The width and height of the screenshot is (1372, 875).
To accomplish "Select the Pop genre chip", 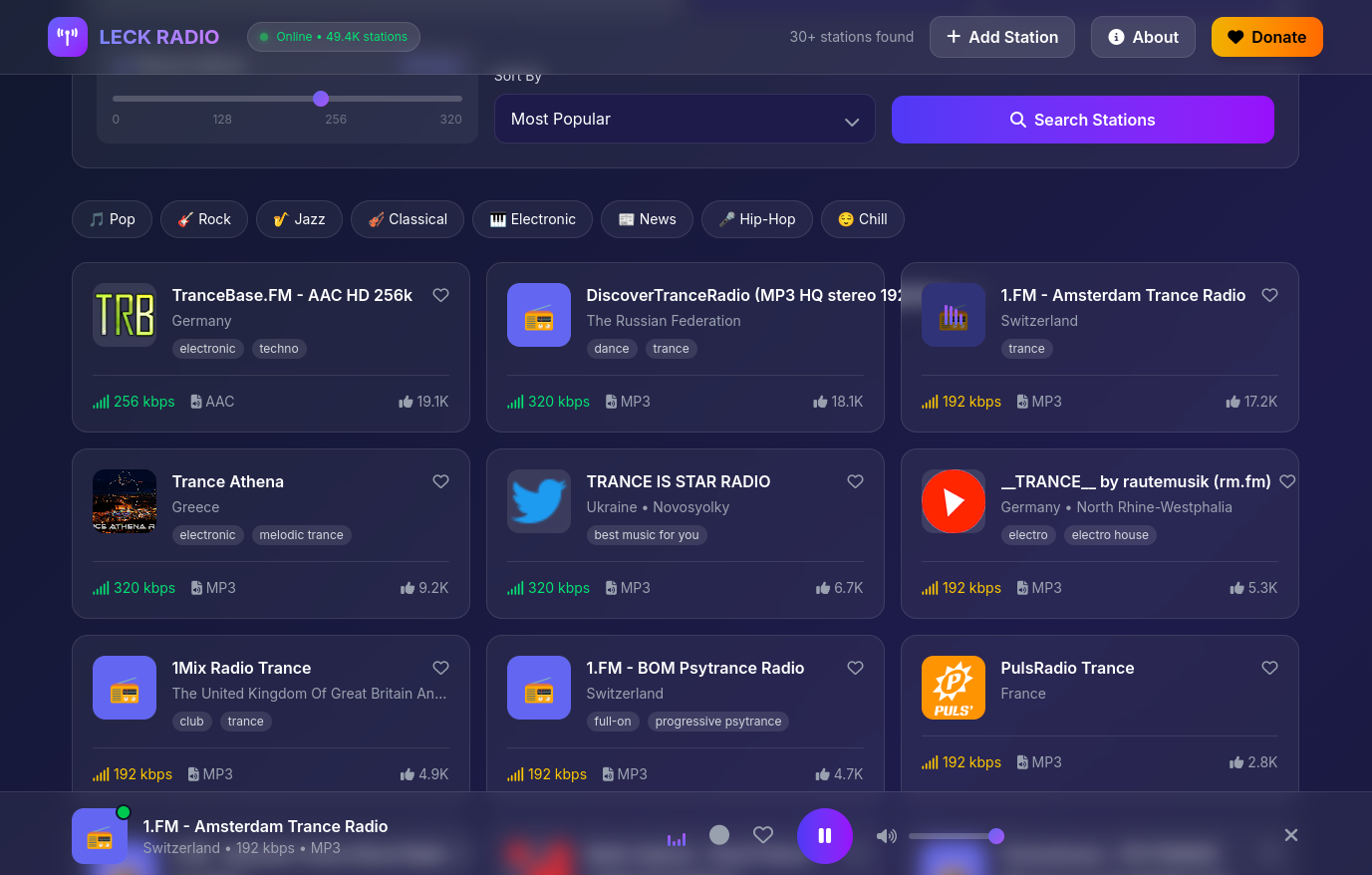I will [112, 219].
